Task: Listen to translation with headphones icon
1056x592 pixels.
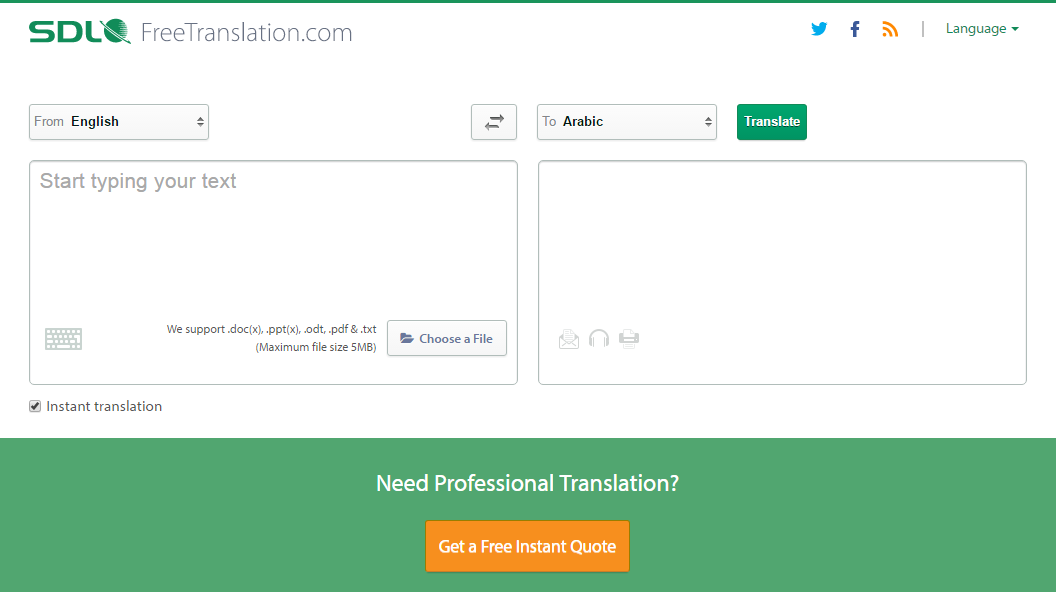Action: [x=599, y=338]
